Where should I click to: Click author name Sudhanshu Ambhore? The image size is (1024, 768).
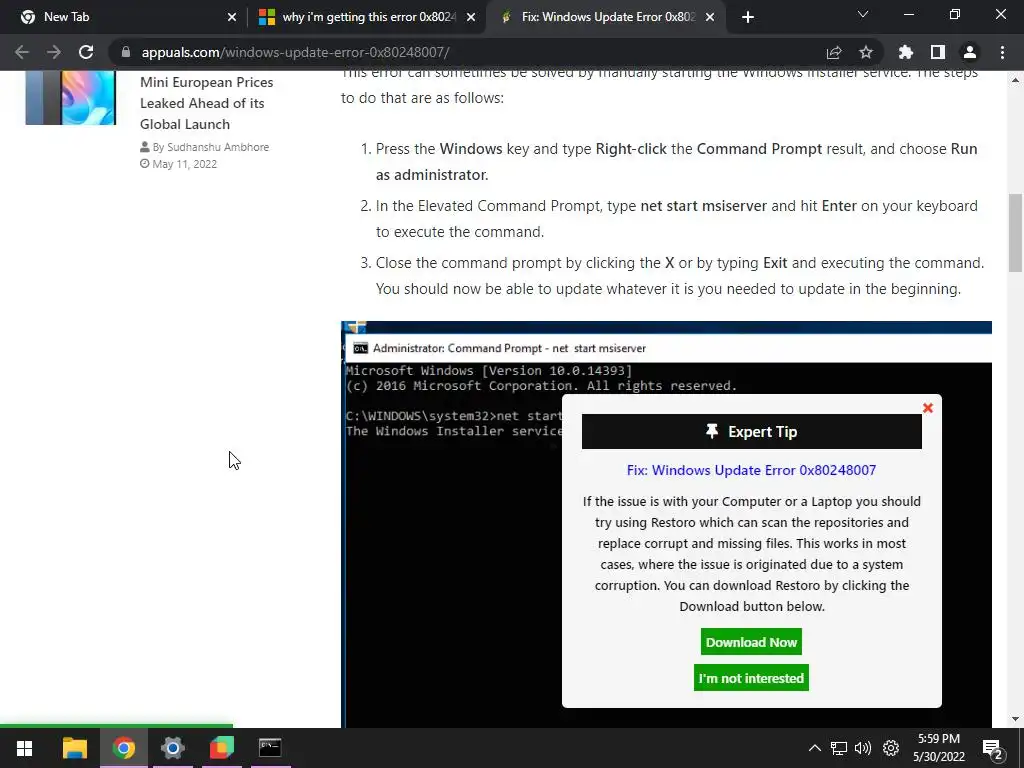[217, 147]
